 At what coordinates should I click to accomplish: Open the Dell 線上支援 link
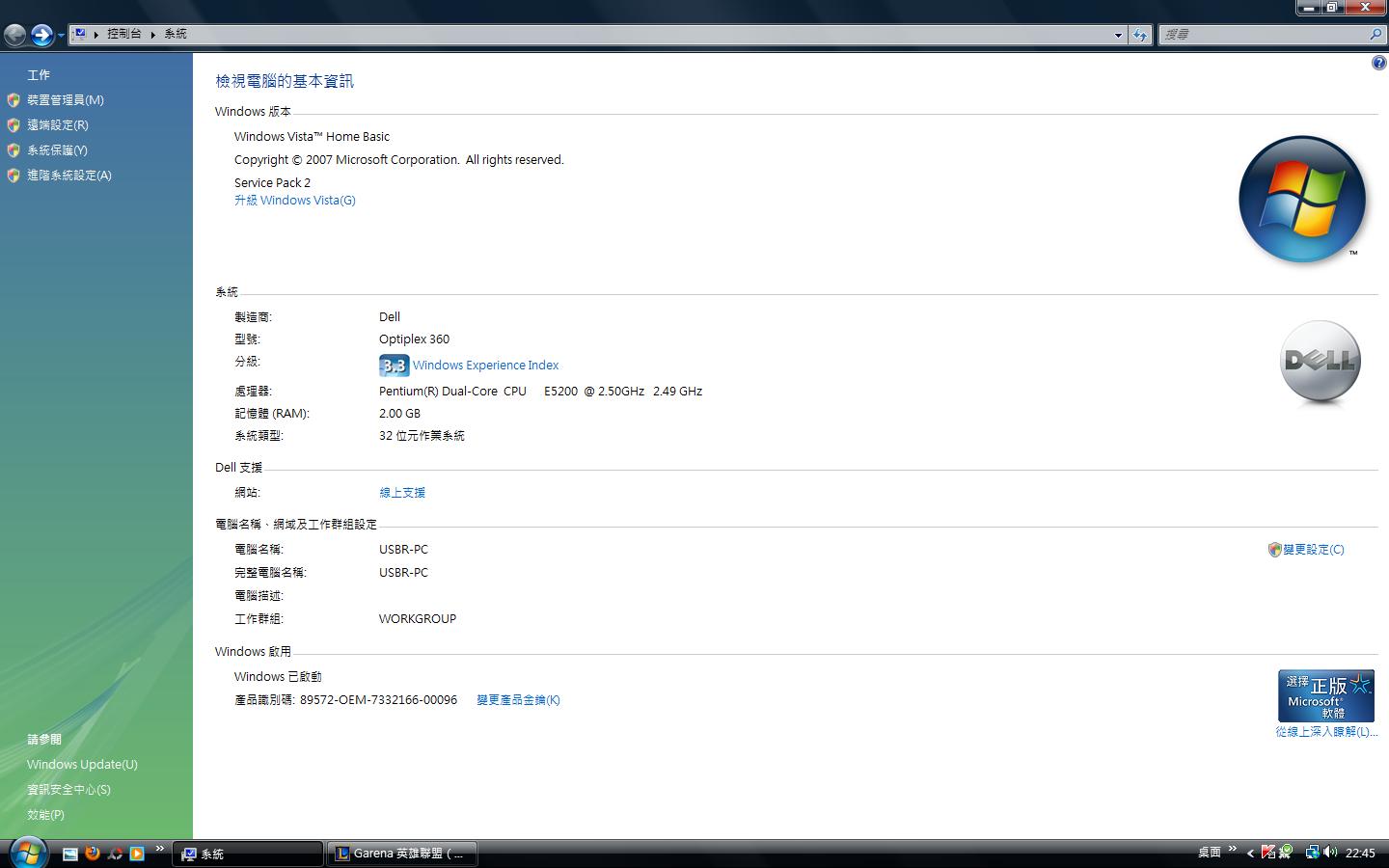pos(402,493)
